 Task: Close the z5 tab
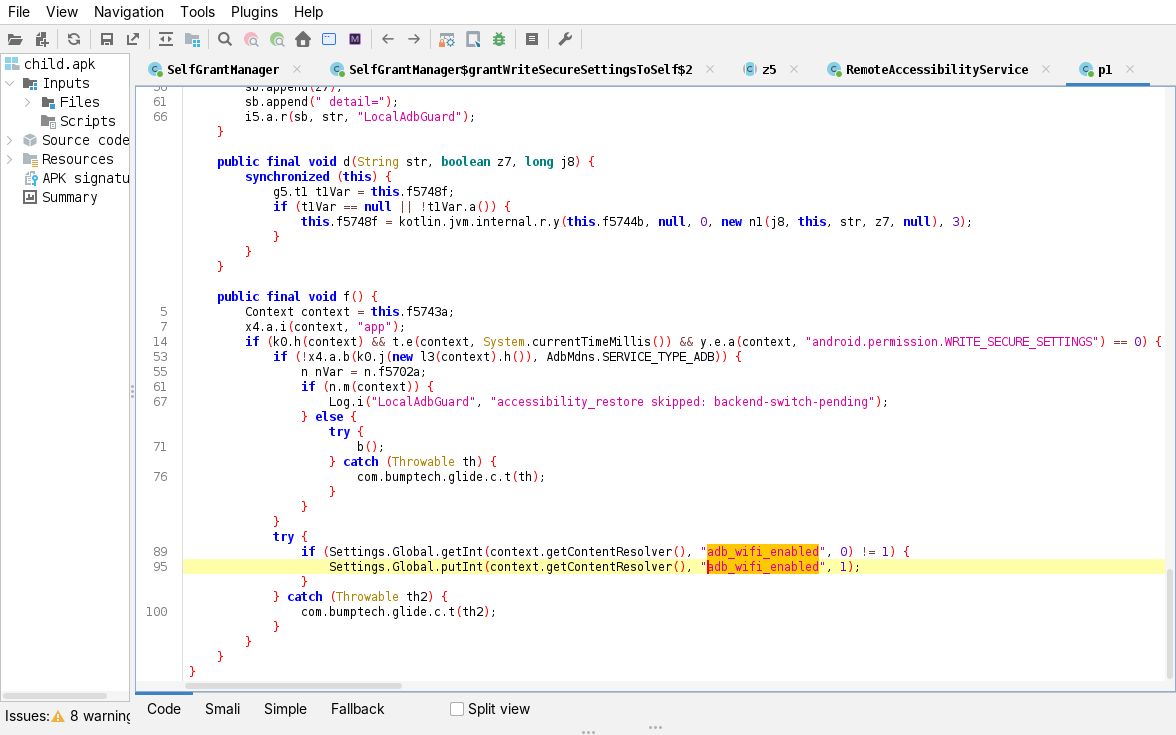pyautogui.click(x=794, y=69)
